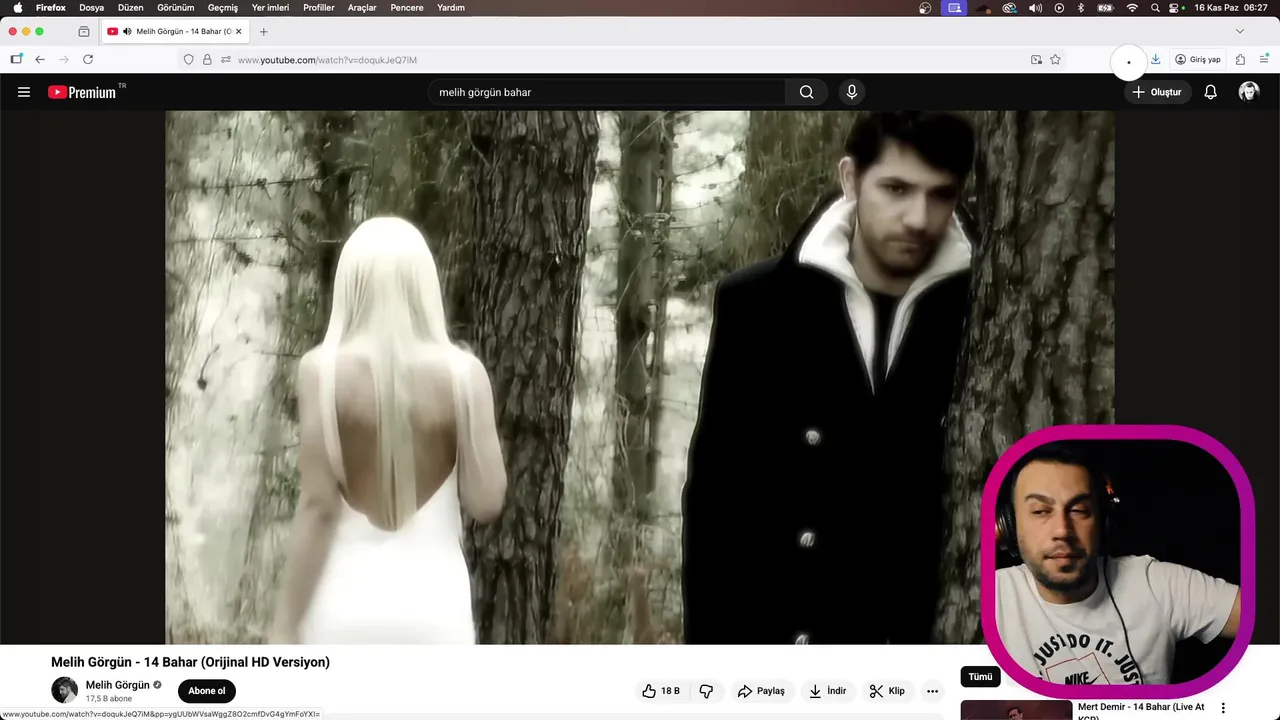Open Firefox downloads panel
Screen dimensions: 1280x720
coord(1155,60)
